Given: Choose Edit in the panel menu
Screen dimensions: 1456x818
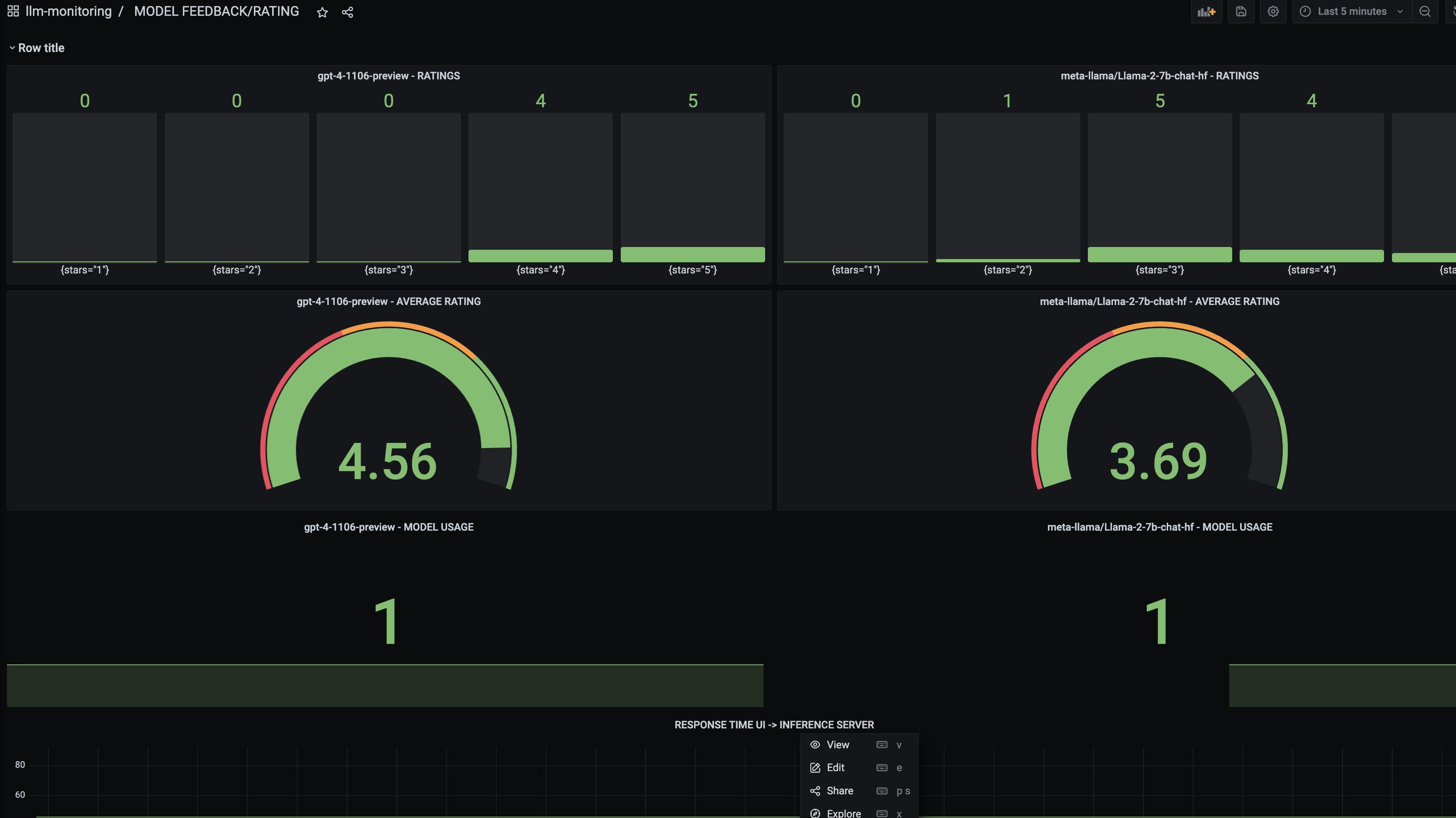Looking at the screenshot, I should point(835,767).
